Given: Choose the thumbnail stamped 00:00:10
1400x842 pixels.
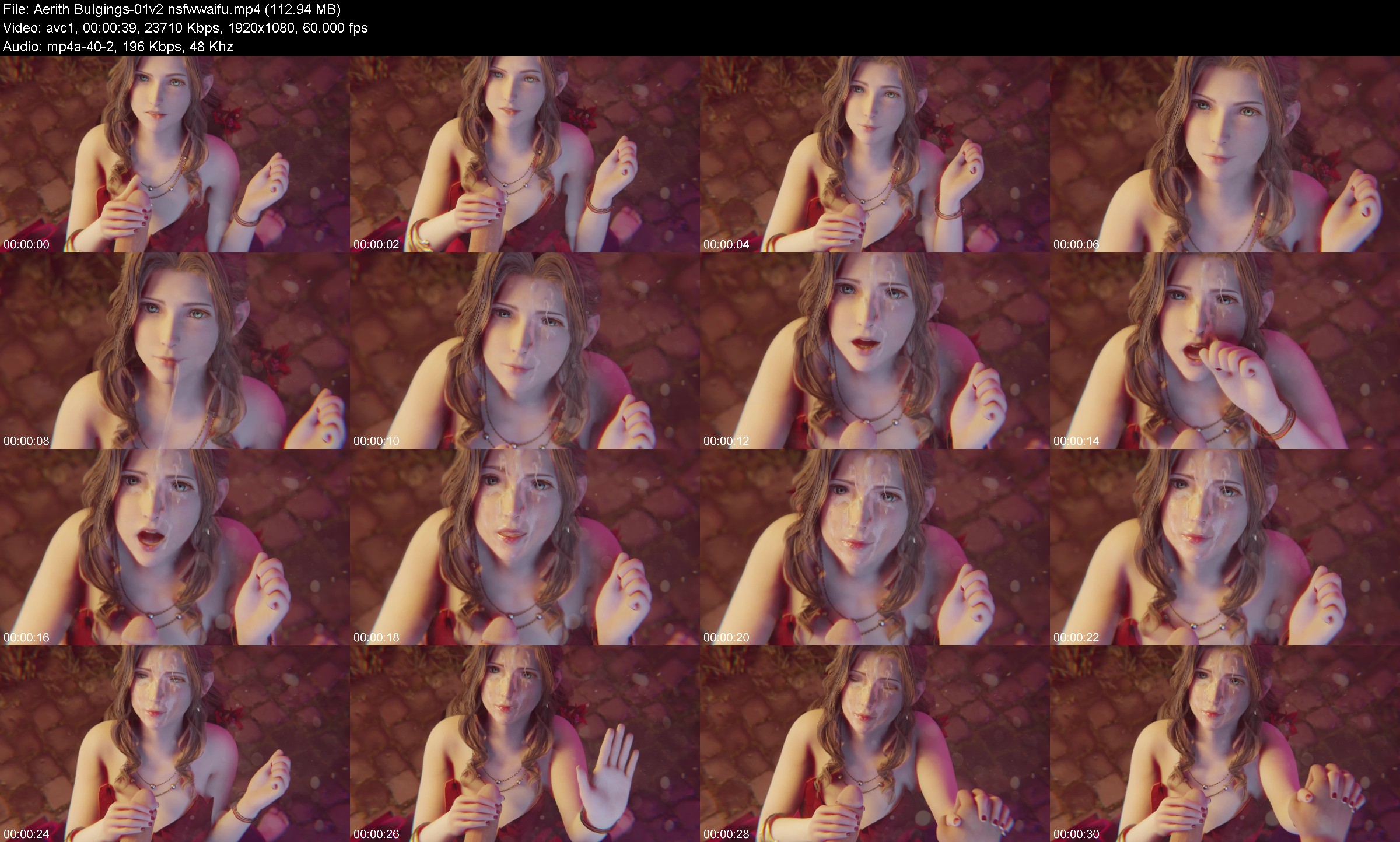Looking at the screenshot, I should 525,350.
